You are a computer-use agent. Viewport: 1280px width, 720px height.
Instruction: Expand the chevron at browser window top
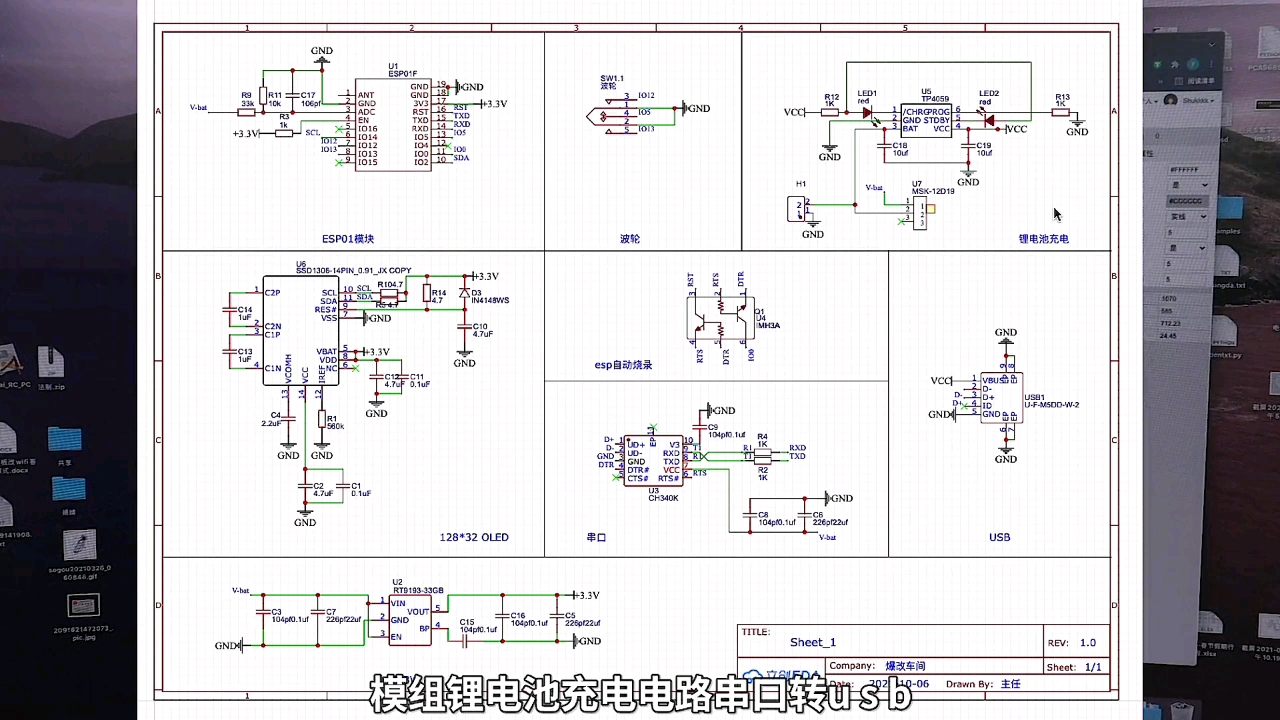[1212, 45]
